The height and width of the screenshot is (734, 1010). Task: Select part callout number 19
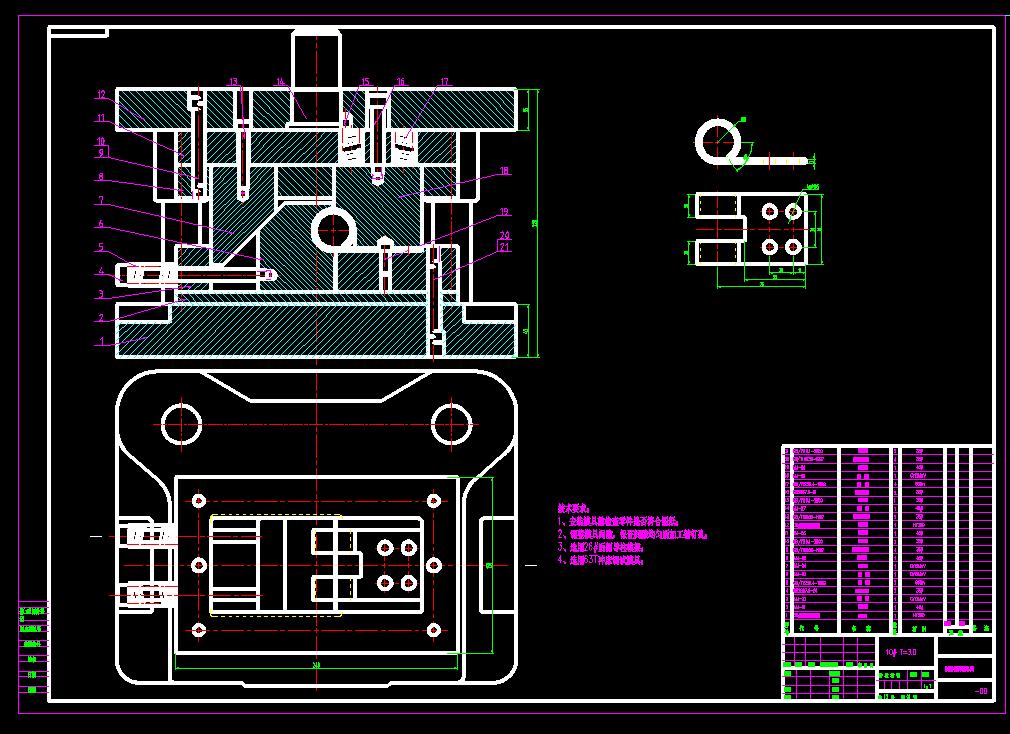504,211
